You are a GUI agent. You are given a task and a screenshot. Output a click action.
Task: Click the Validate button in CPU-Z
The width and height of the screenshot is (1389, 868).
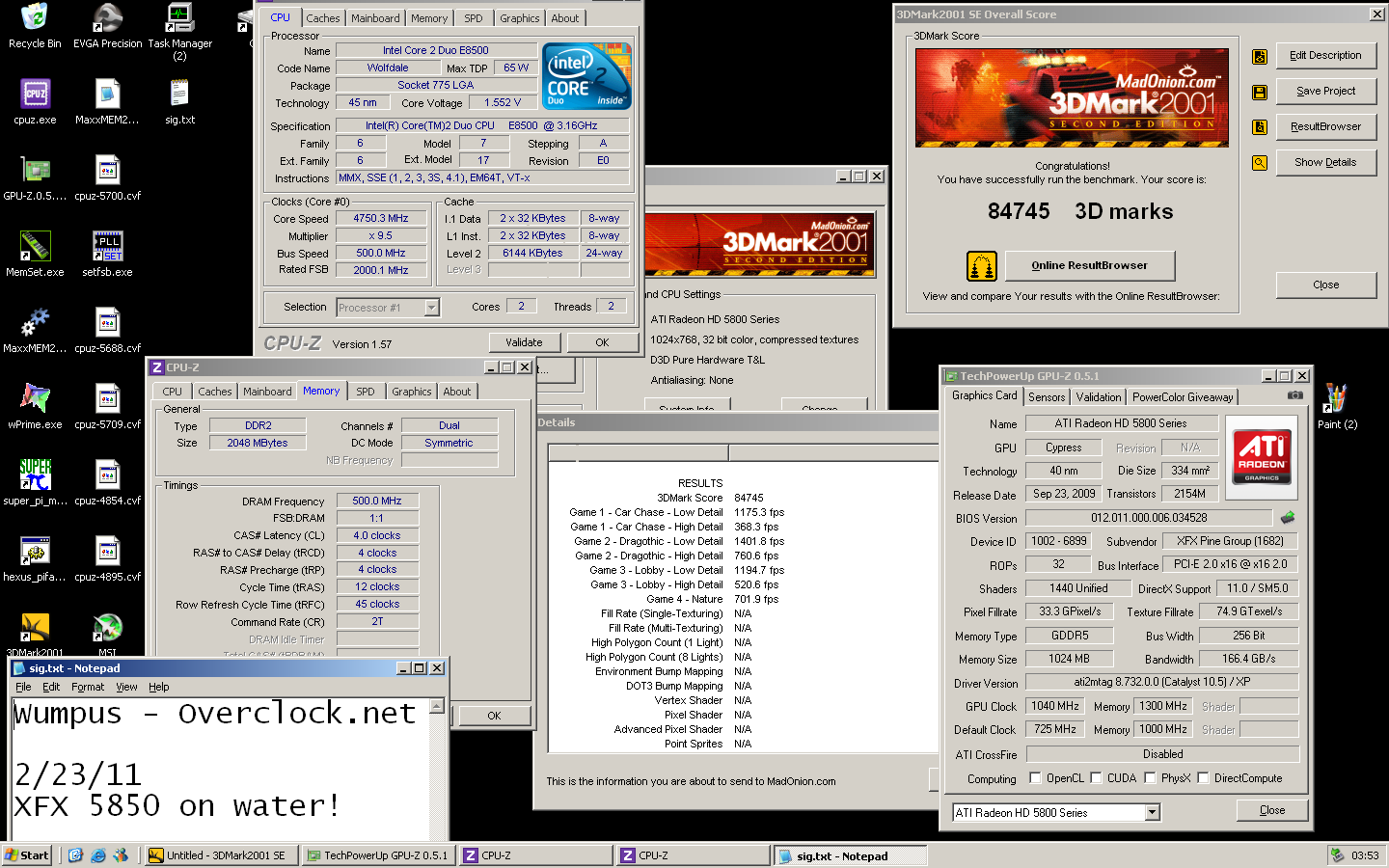tap(524, 342)
